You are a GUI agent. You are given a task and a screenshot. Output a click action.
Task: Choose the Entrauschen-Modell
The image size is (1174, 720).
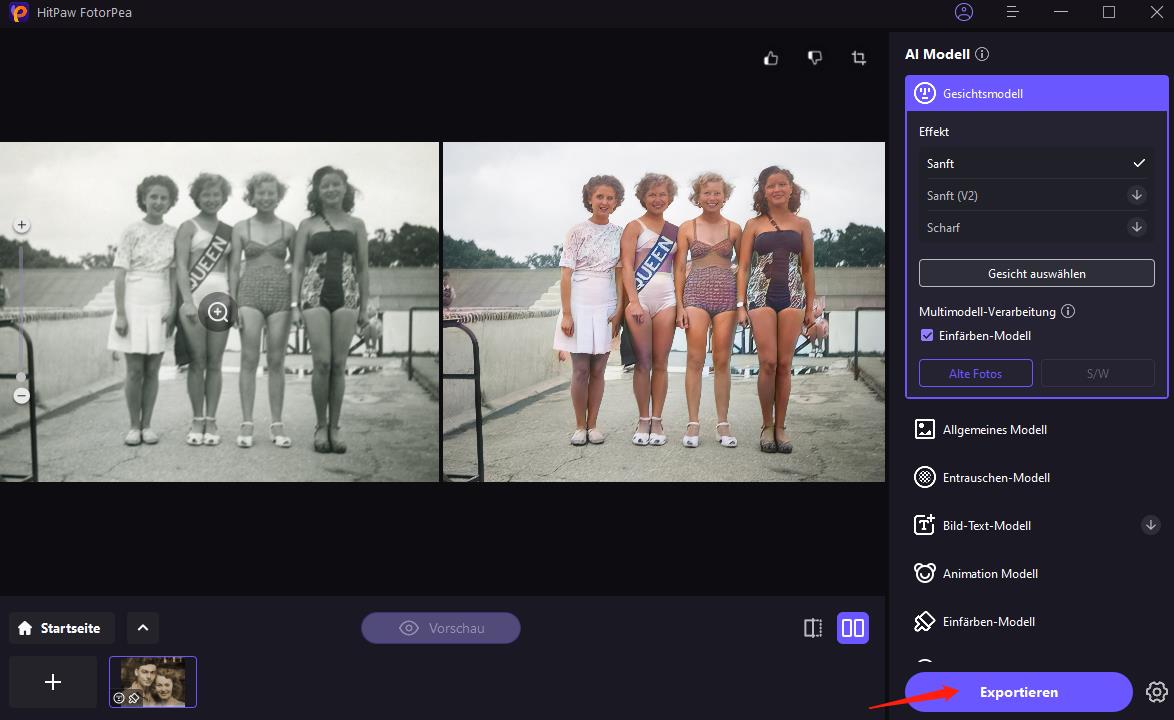(994, 477)
